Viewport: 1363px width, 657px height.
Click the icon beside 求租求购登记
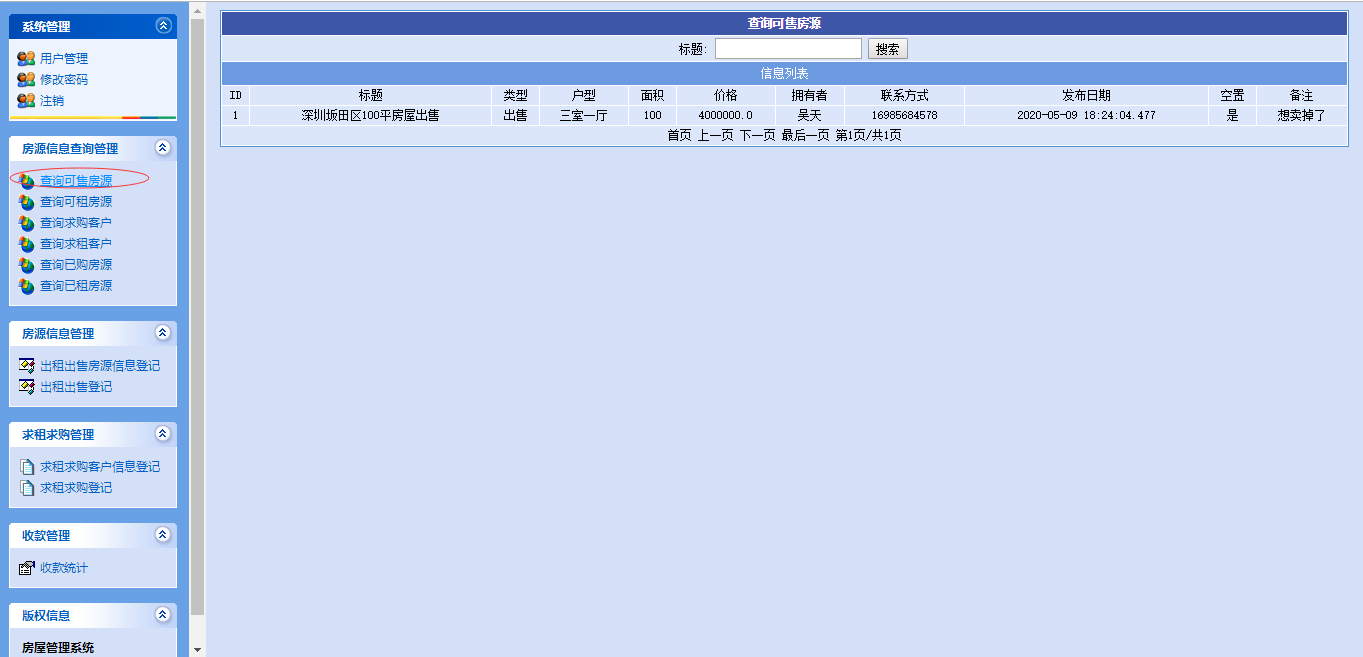[x=27, y=488]
